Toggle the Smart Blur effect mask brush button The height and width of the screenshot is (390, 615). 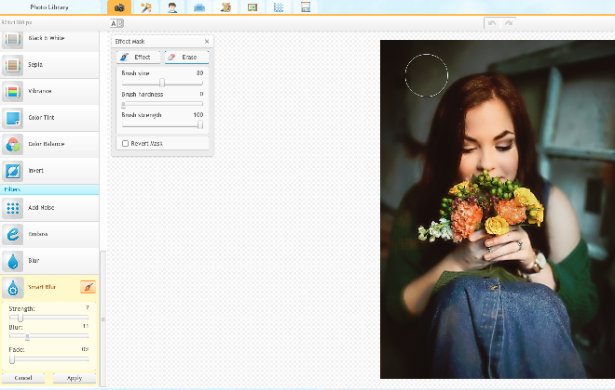point(88,287)
